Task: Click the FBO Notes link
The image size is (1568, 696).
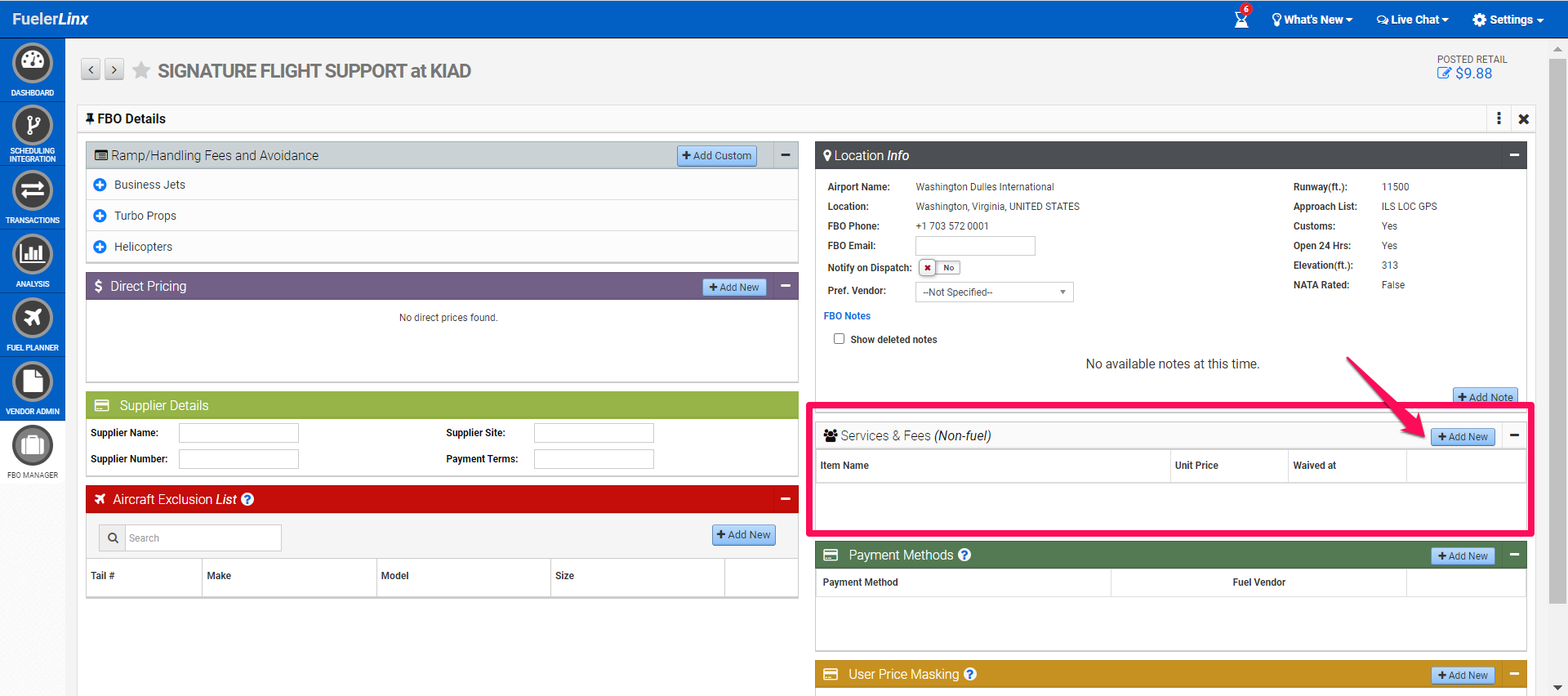Action: pos(847,316)
